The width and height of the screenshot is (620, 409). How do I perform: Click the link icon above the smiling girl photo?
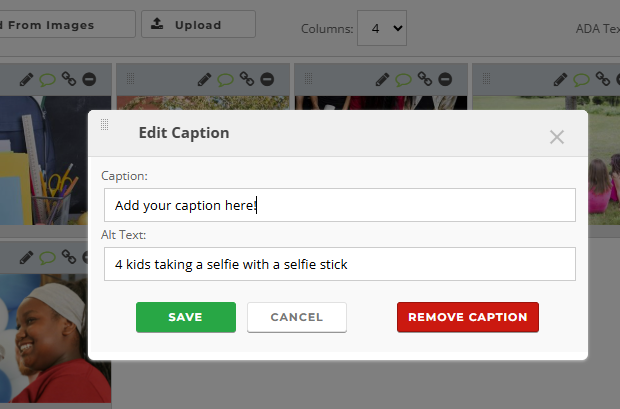click(x=69, y=257)
